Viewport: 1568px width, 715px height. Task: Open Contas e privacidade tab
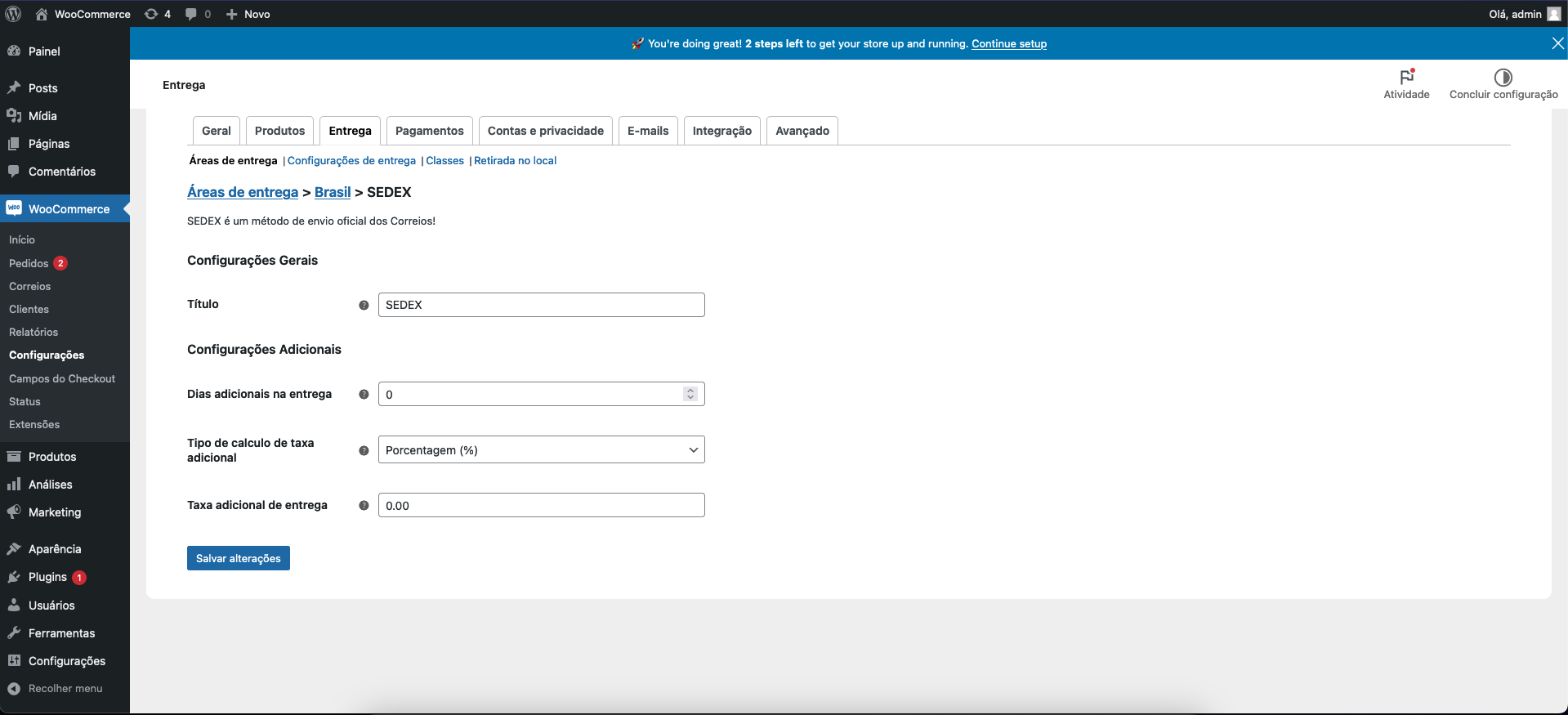[x=546, y=131]
